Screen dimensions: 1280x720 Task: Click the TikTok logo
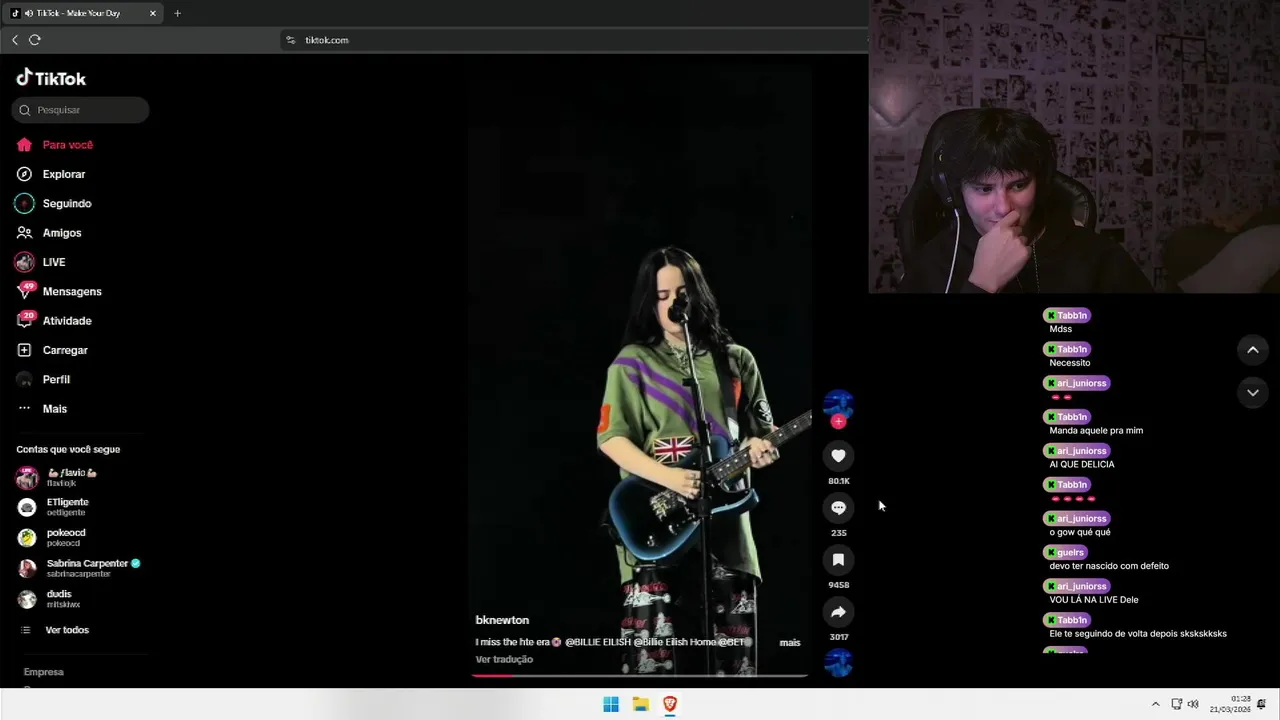tap(51, 78)
